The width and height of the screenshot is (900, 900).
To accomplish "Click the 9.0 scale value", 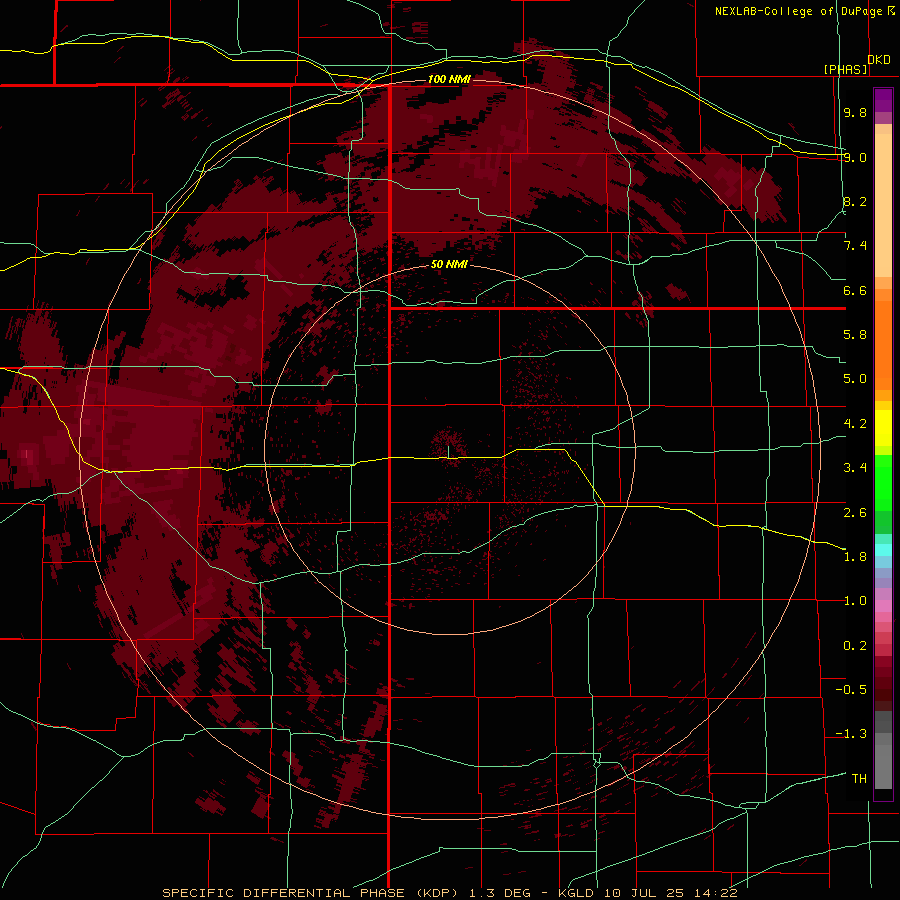I will coord(855,157).
